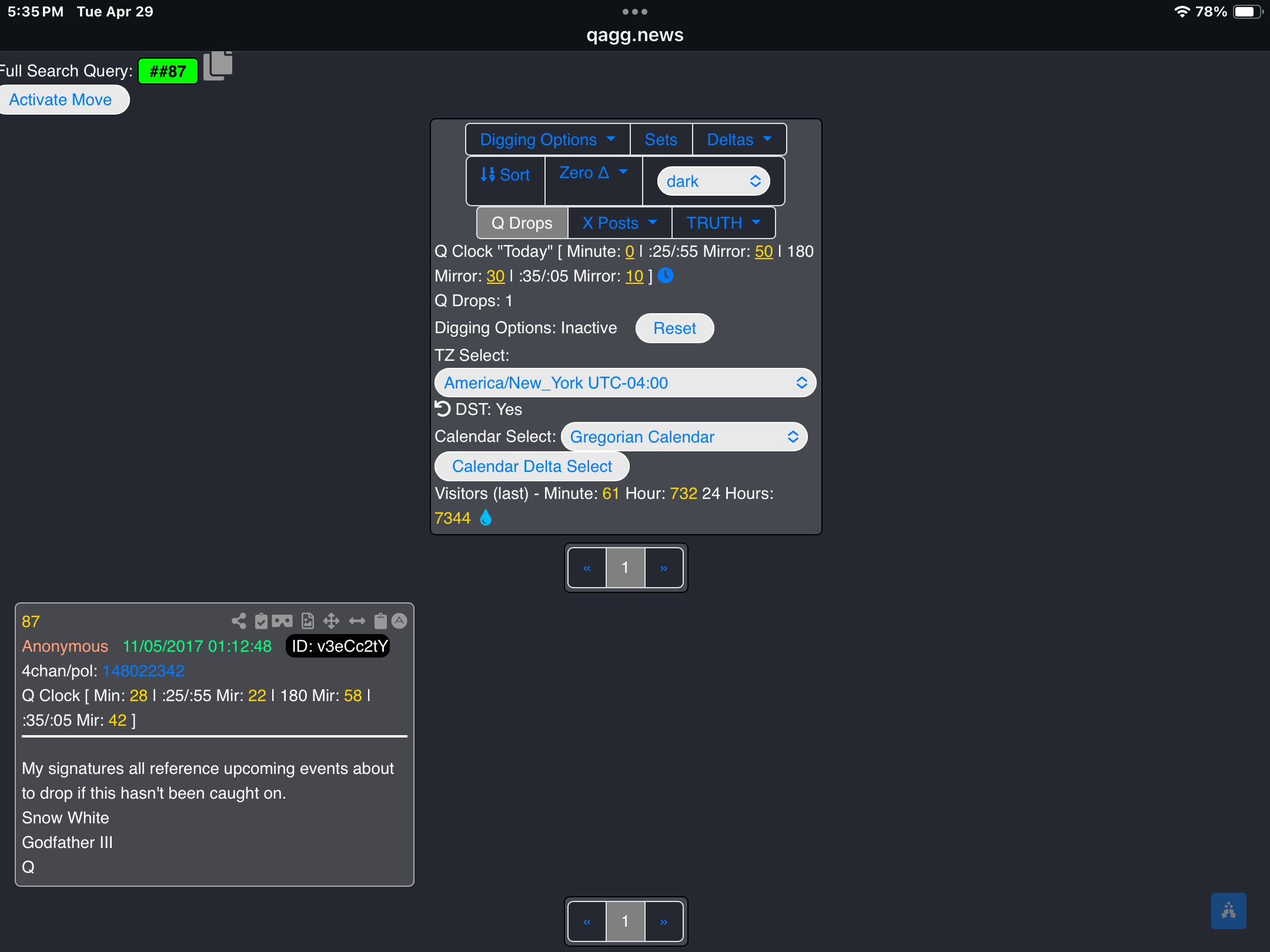Click Calendar Delta Select button
The image size is (1270, 952).
[x=532, y=467]
